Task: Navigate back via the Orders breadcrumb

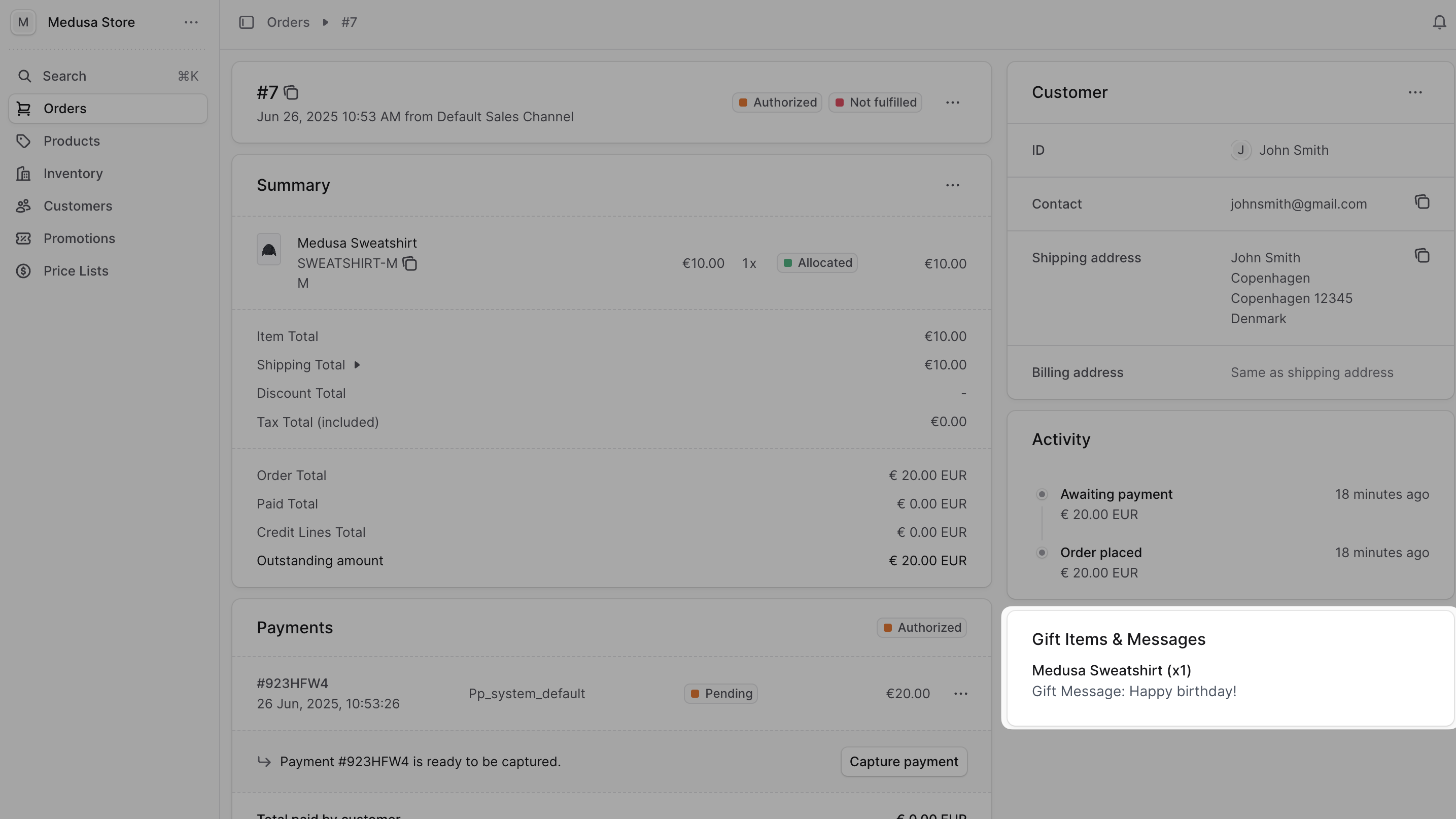Action: pos(288,22)
